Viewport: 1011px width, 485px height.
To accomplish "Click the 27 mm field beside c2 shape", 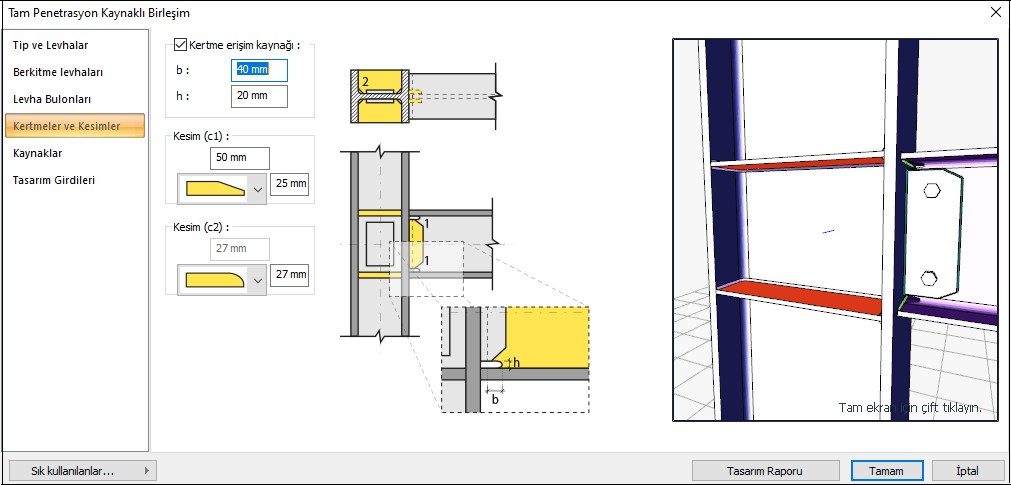I will (290, 275).
